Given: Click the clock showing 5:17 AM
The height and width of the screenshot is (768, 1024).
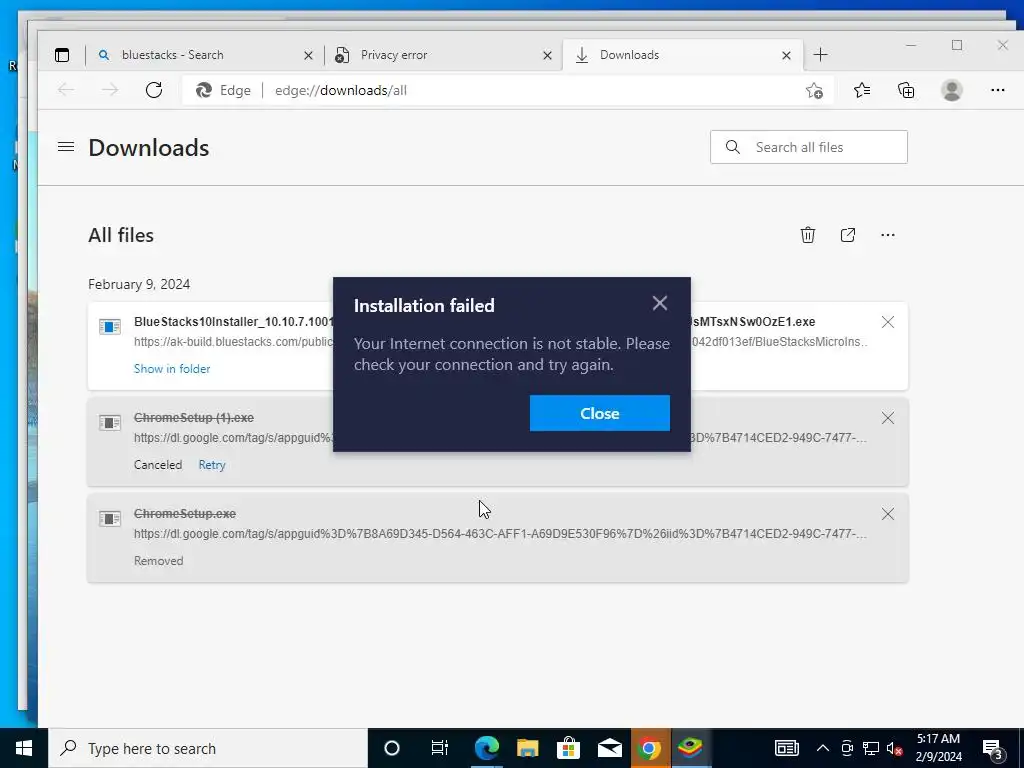Looking at the screenshot, I should [x=938, y=739].
